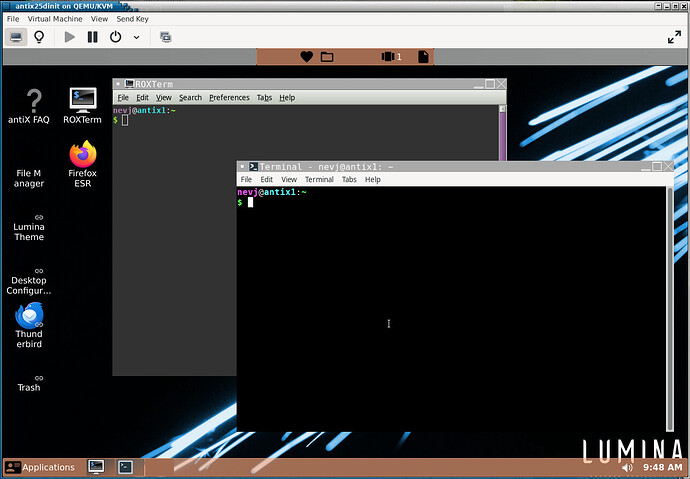Click the volume speaker icon in tray
The height and width of the screenshot is (479, 690).
(628, 467)
